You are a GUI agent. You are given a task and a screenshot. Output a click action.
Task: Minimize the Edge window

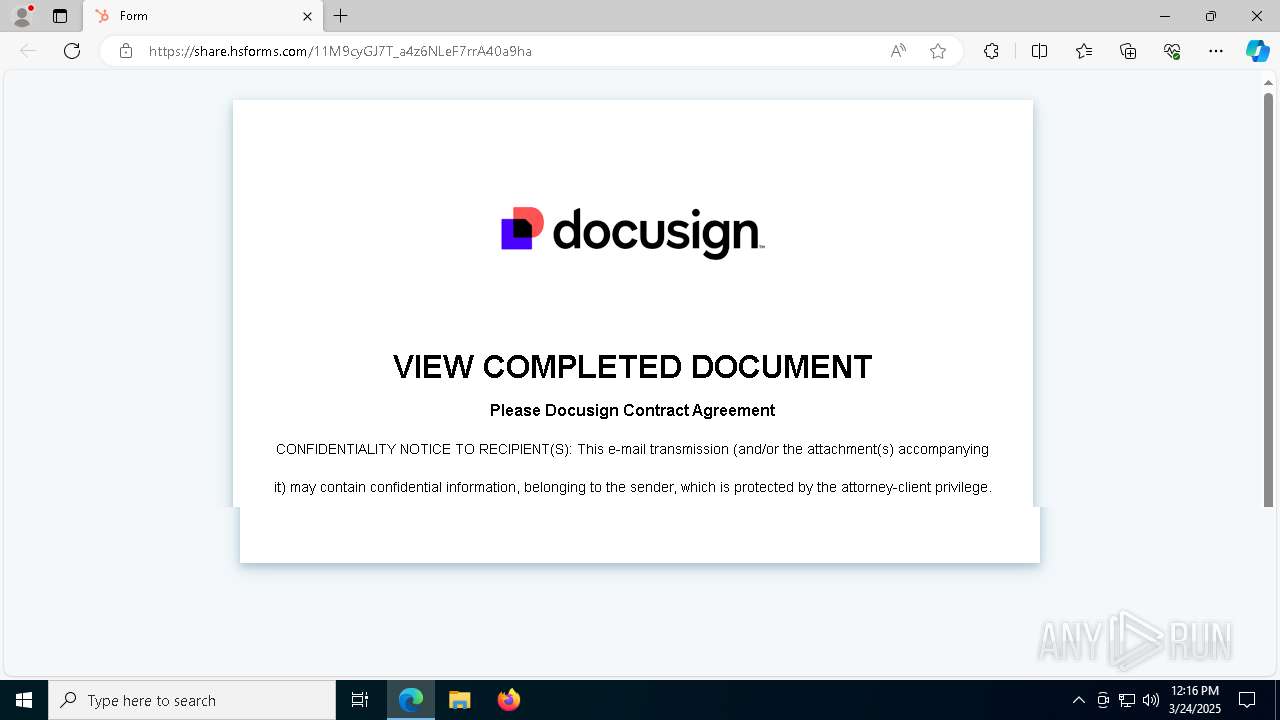tap(1165, 16)
